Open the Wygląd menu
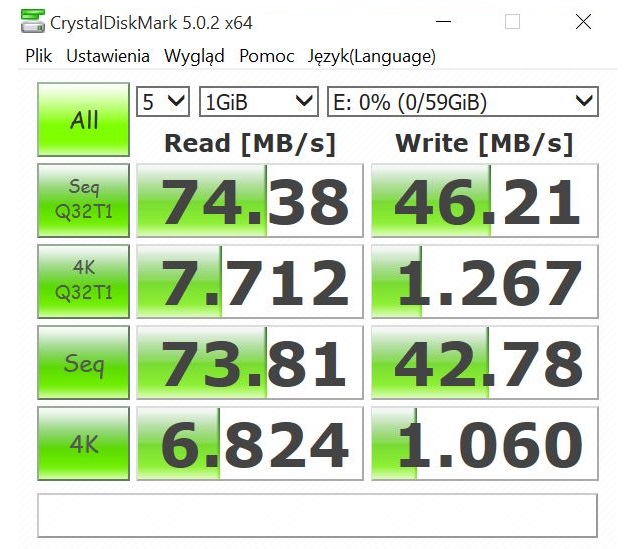The image size is (640, 549). click(x=194, y=56)
